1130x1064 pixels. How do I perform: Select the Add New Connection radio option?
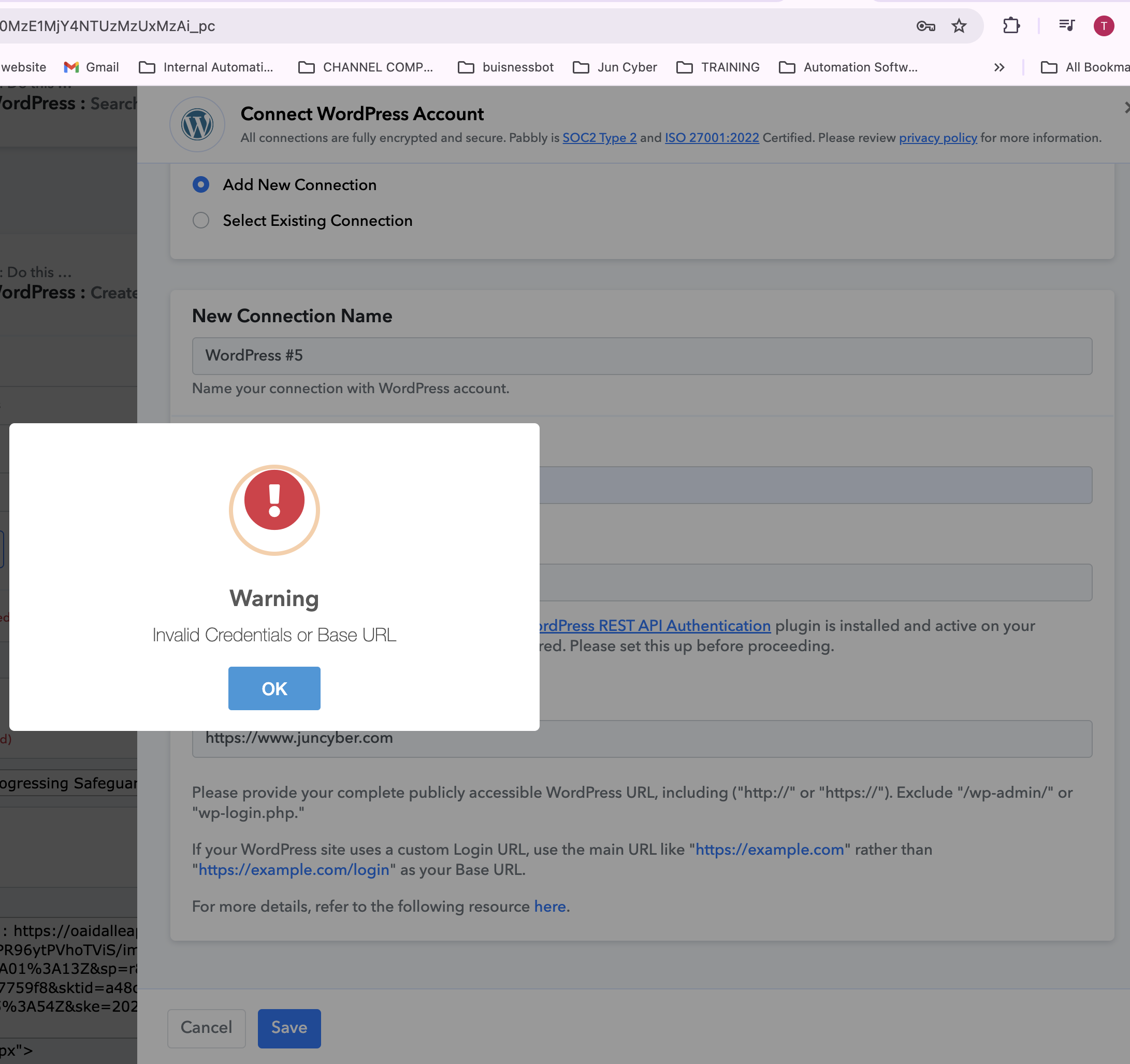pyautogui.click(x=200, y=184)
